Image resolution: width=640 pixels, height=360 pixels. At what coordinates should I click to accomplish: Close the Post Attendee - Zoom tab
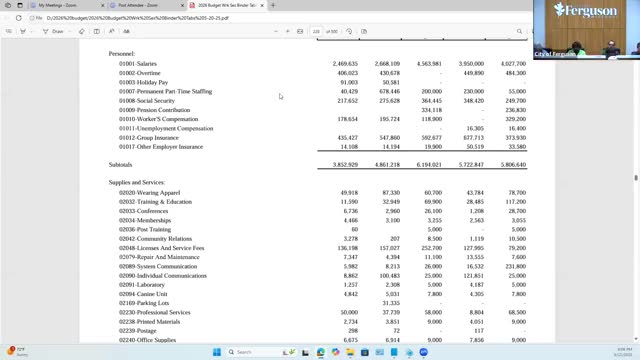tap(182, 6)
